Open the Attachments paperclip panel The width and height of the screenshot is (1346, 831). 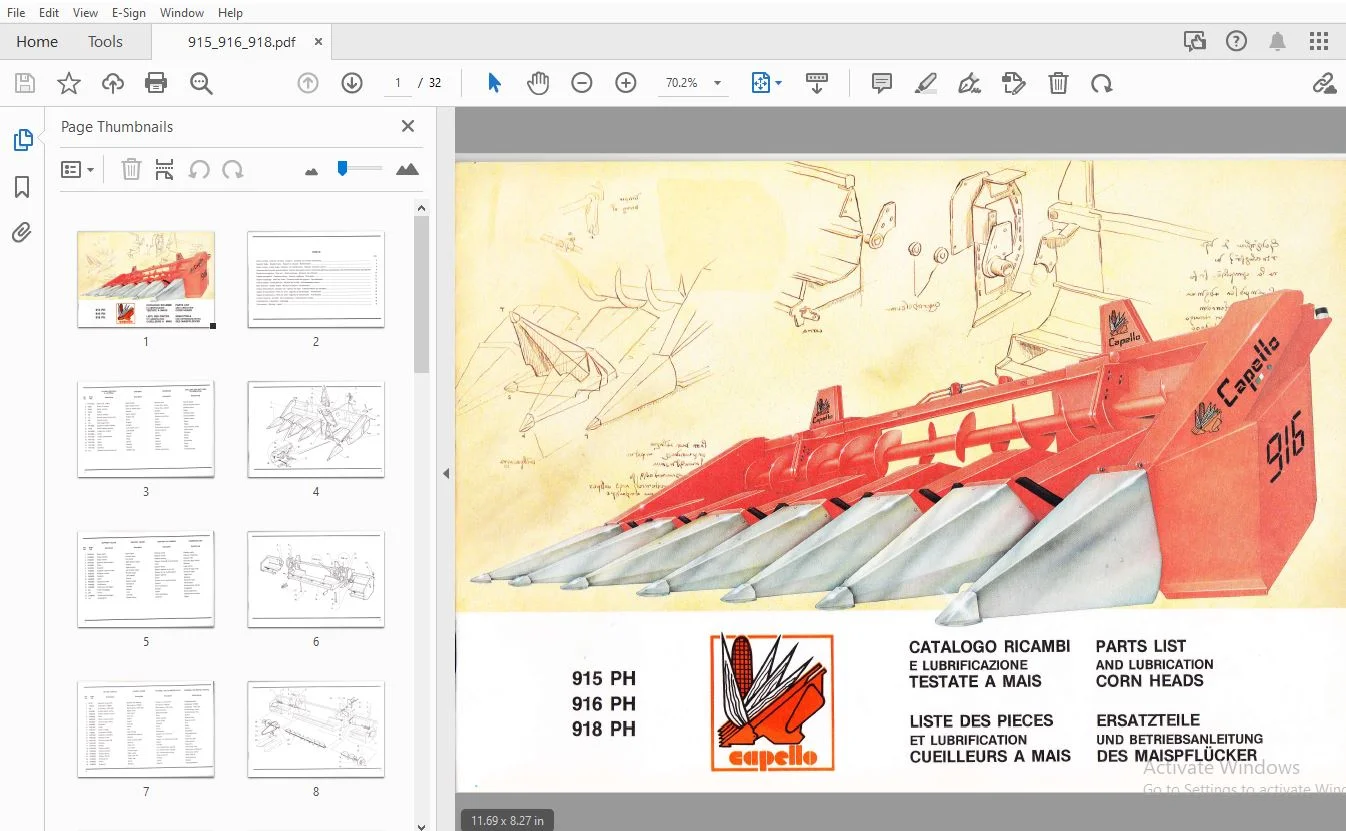[22, 233]
